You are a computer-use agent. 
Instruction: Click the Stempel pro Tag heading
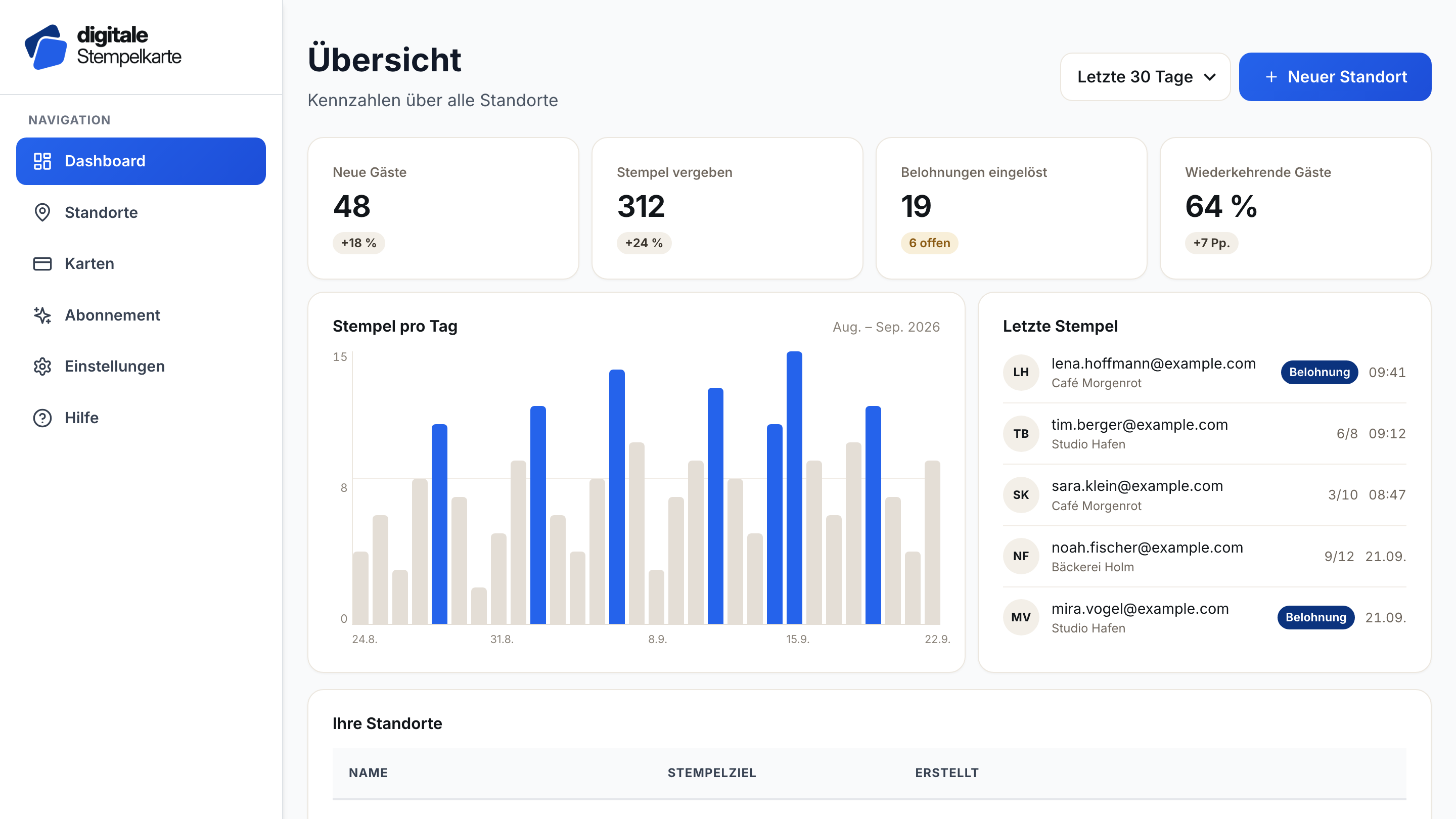[394, 327]
